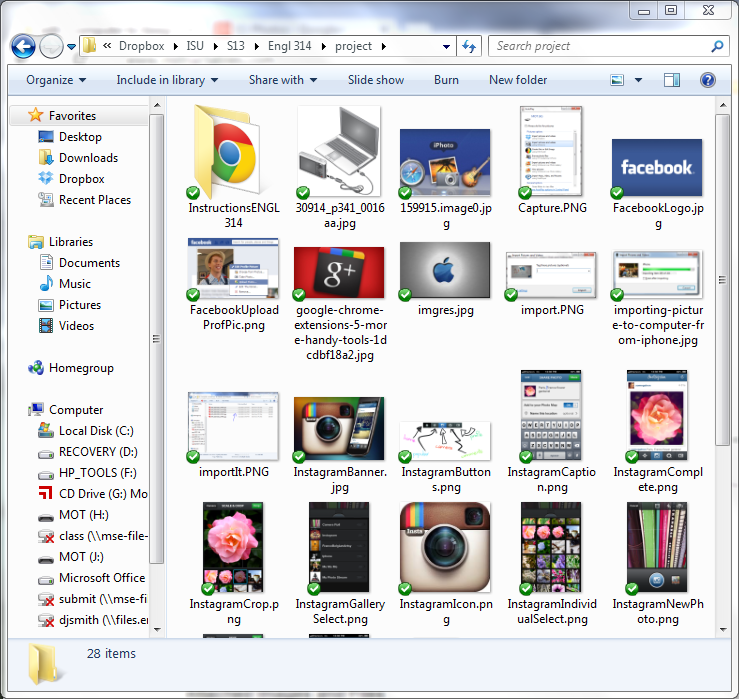The width and height of the screenshot is (739, 699).
Task: Start the Slide show
Action: 376,80
